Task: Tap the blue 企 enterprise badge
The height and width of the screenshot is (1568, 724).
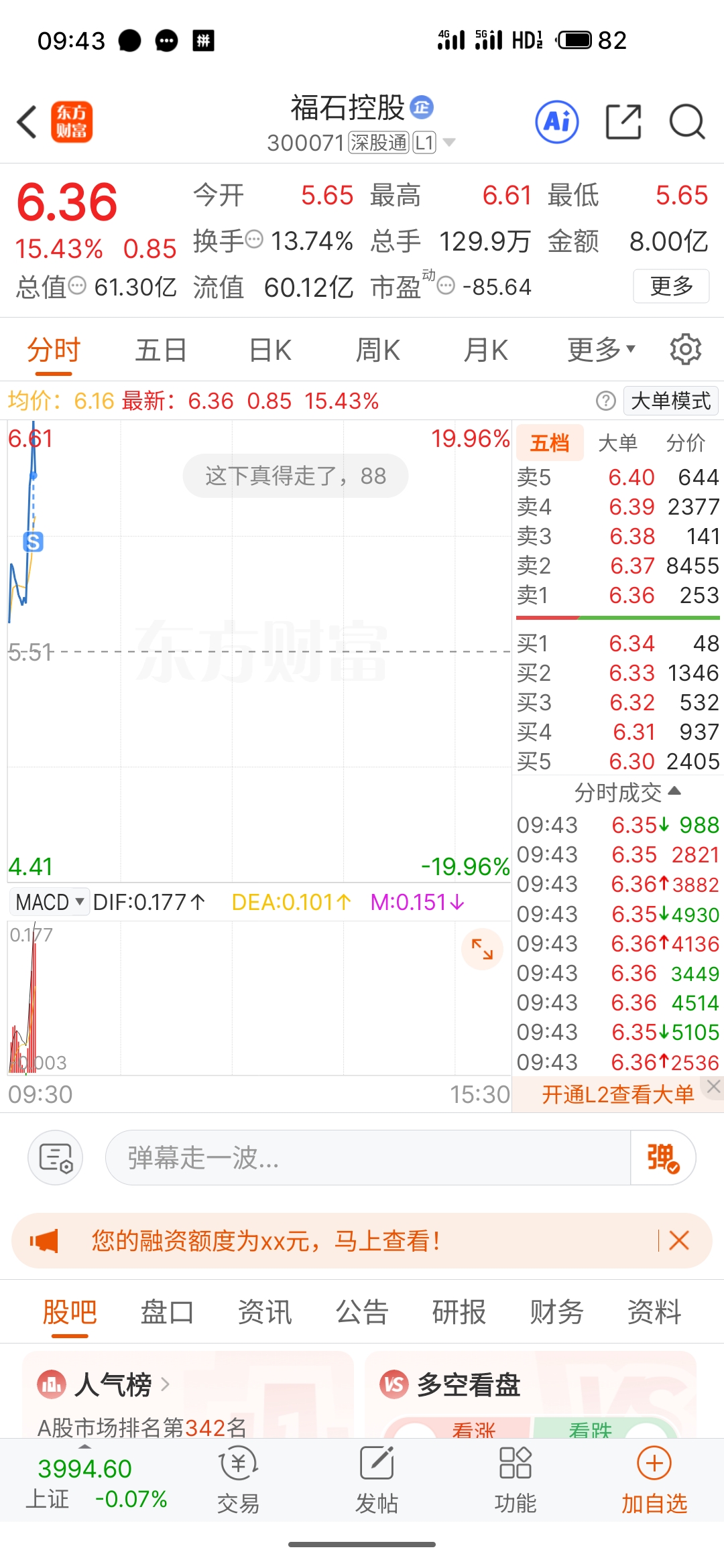Action: [x=422, y=107]
